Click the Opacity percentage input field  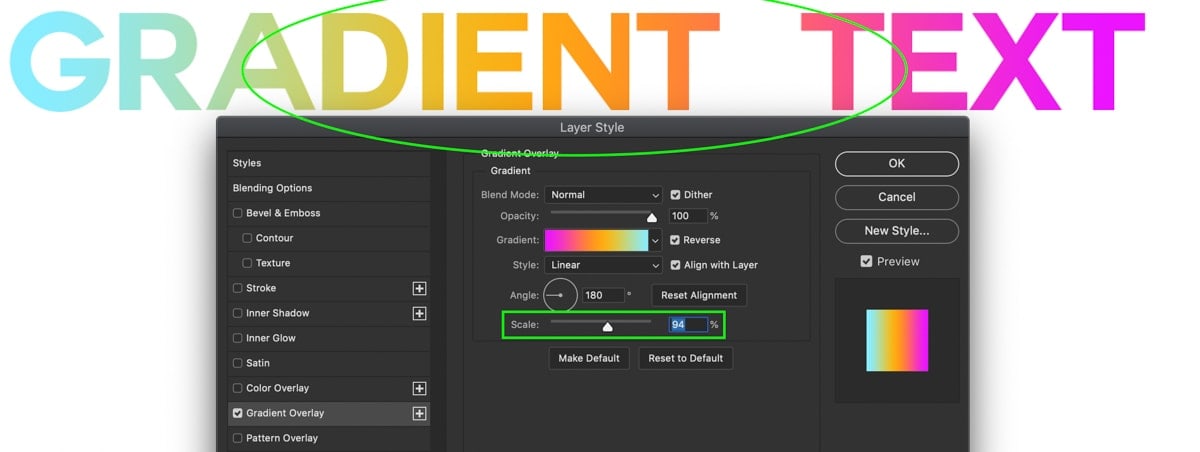[688, 216]
